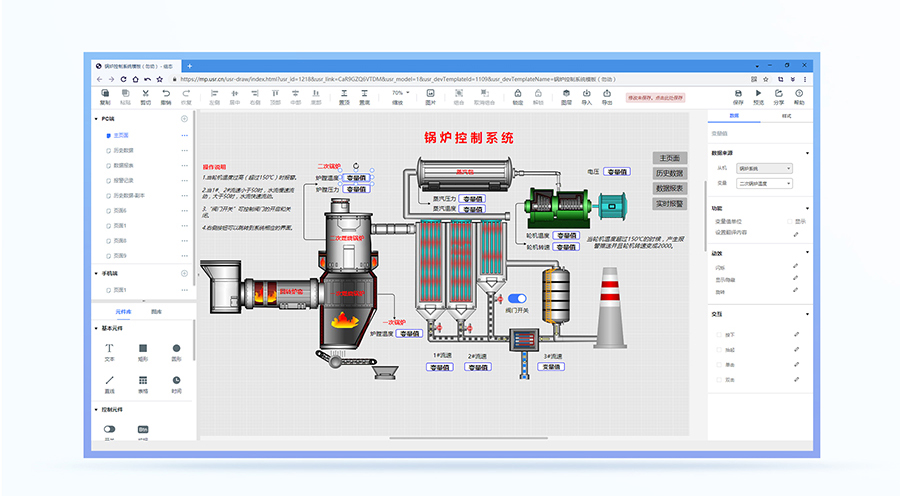Click the 保存 (save) icon

point(738,97)
